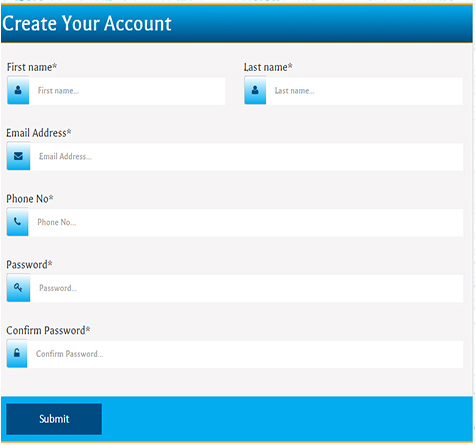Activate the Confirm Password entry field
The width and height of the screenshot is (476, 445).
point(245,354)
